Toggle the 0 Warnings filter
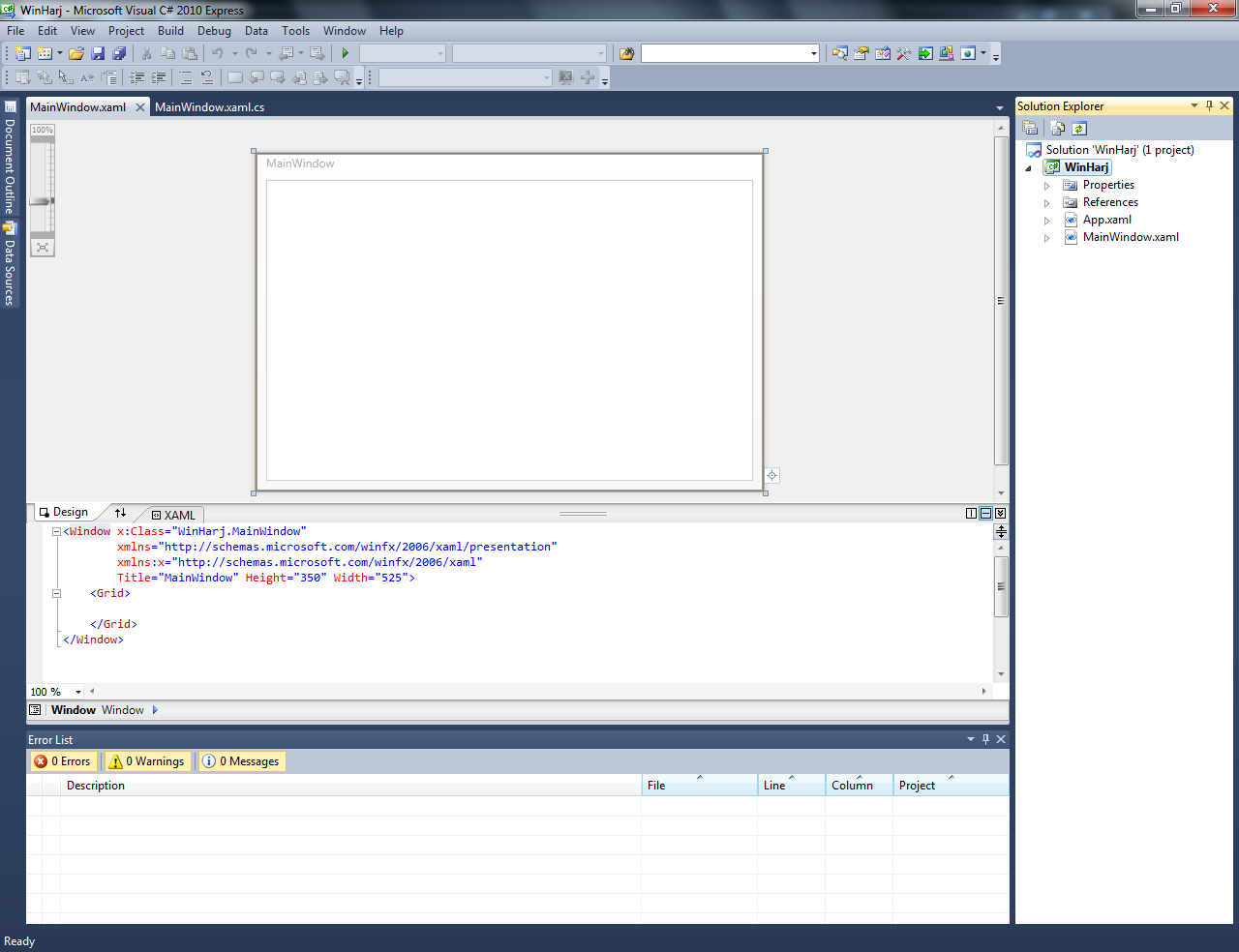This screenshot has height=952, width=1239. click(x=146, y=761)
